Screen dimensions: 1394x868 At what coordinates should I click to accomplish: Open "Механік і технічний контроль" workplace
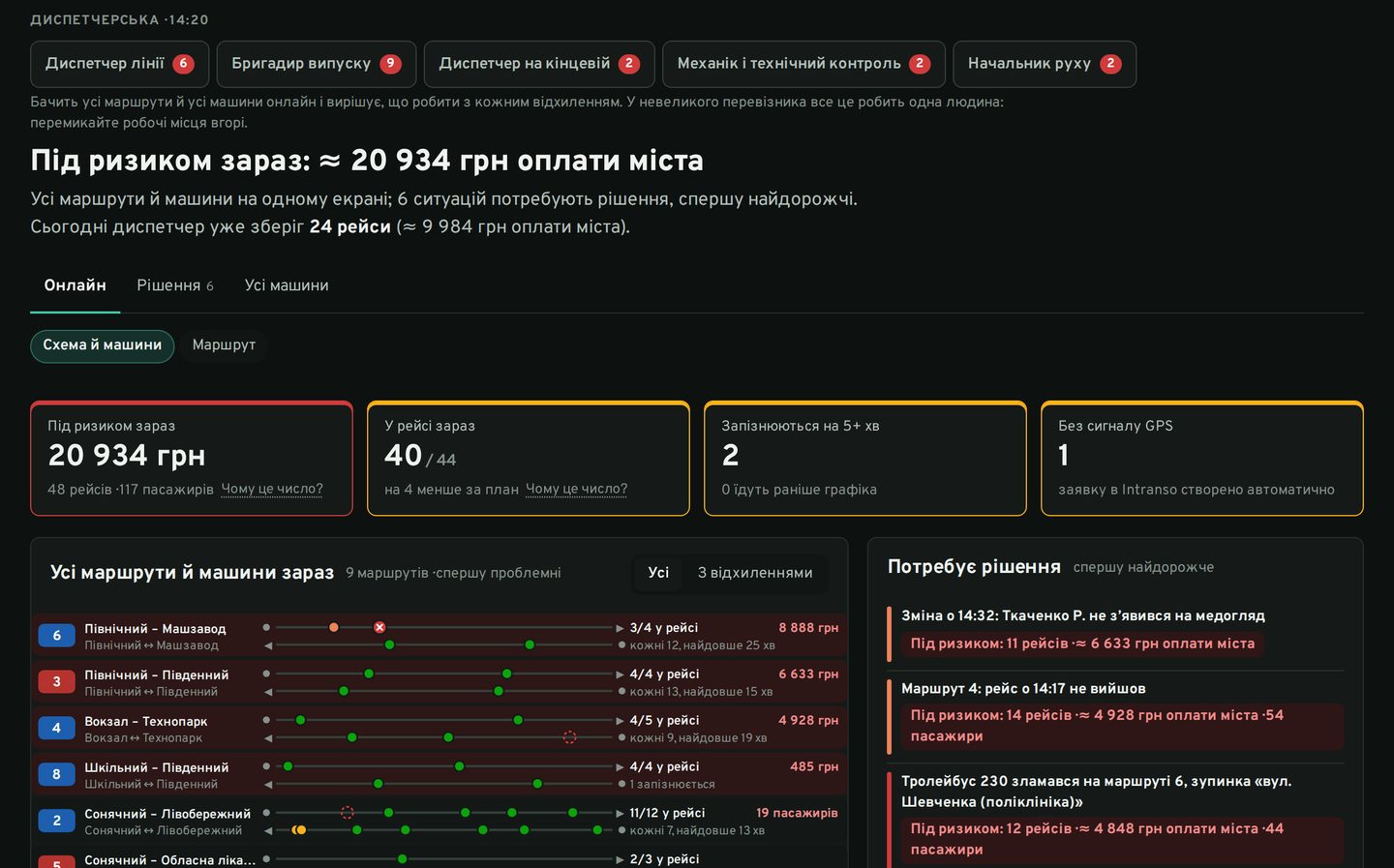[x=803, y=64]
